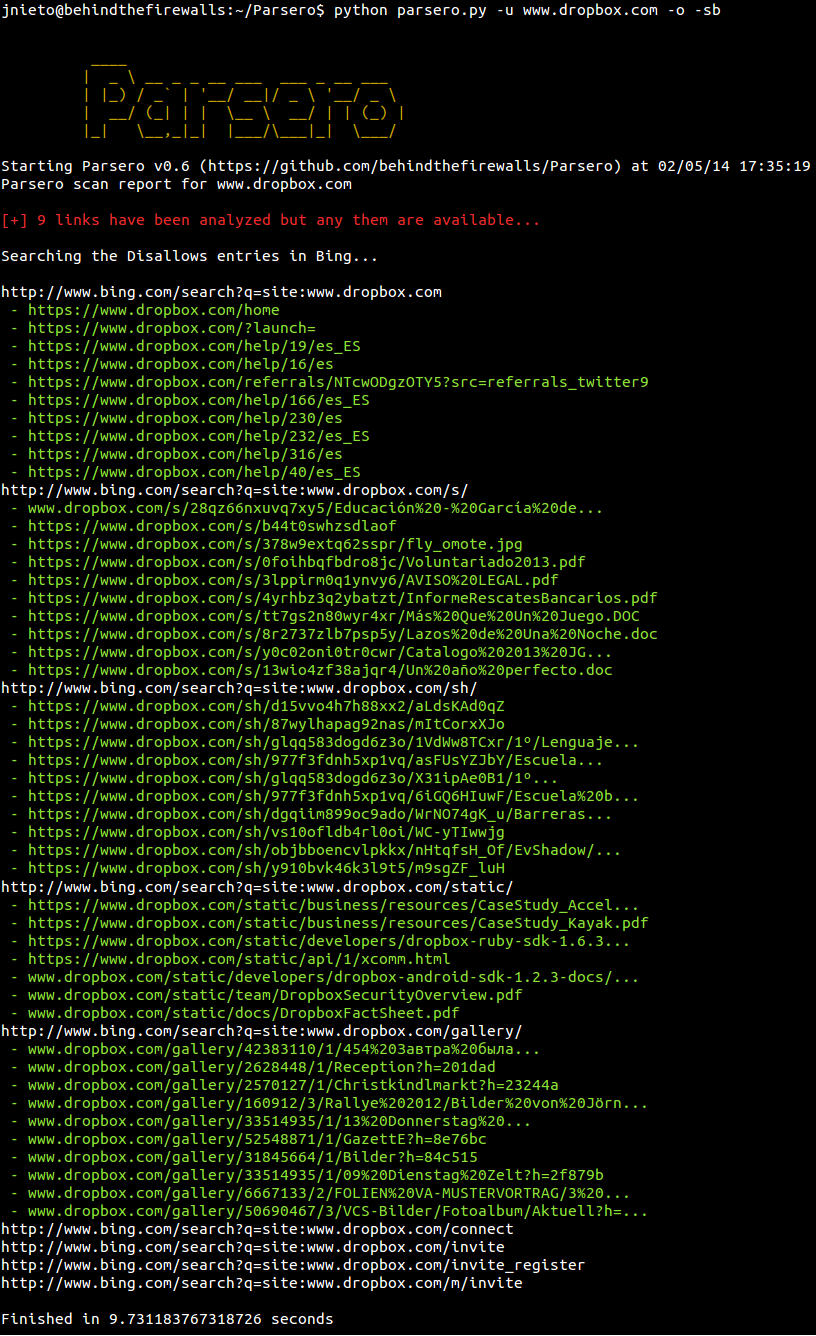
Task: Open the CaseStudy_Accel link
Action: (334, 904)
